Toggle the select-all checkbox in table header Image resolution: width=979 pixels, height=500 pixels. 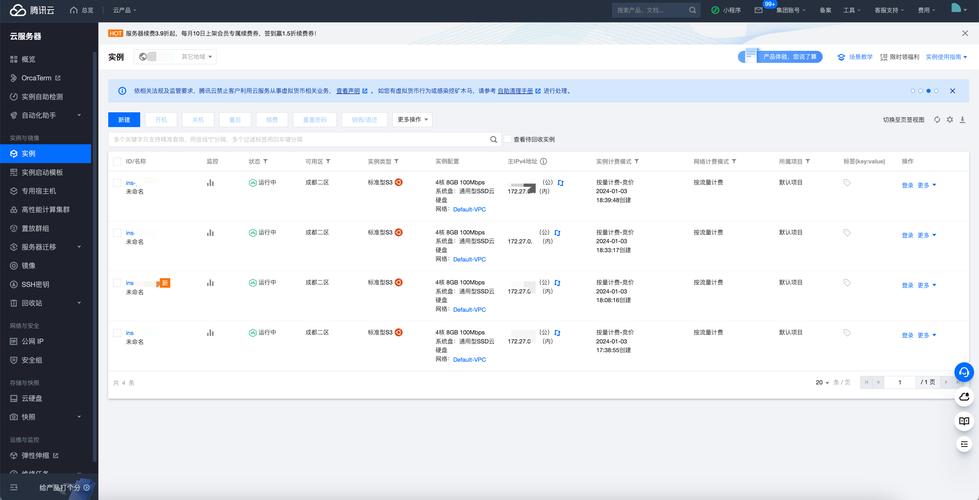pyautogui.click(x=117, y=161)
